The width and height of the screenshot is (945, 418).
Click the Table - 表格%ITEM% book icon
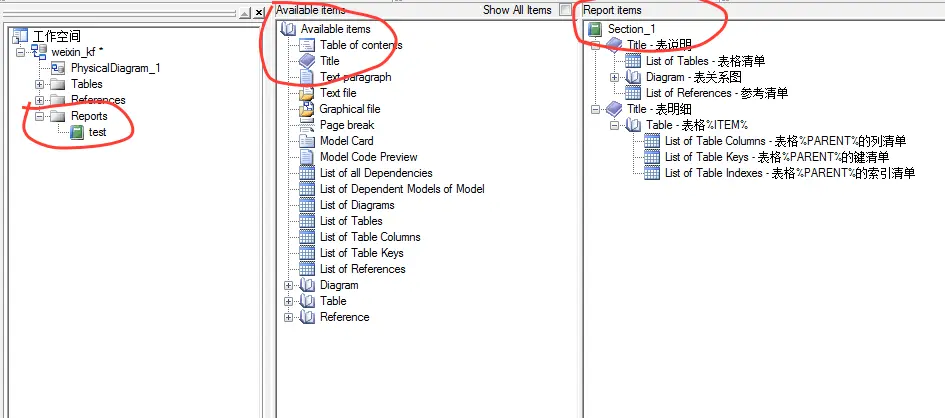pos(633,125)
